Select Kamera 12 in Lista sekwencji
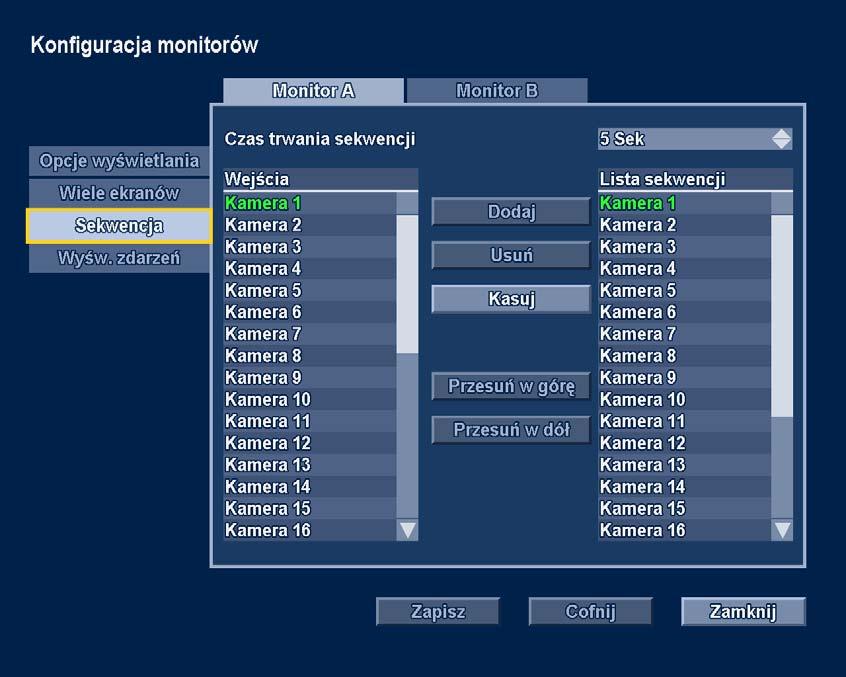The image size is (846, 677). point(685,443)
